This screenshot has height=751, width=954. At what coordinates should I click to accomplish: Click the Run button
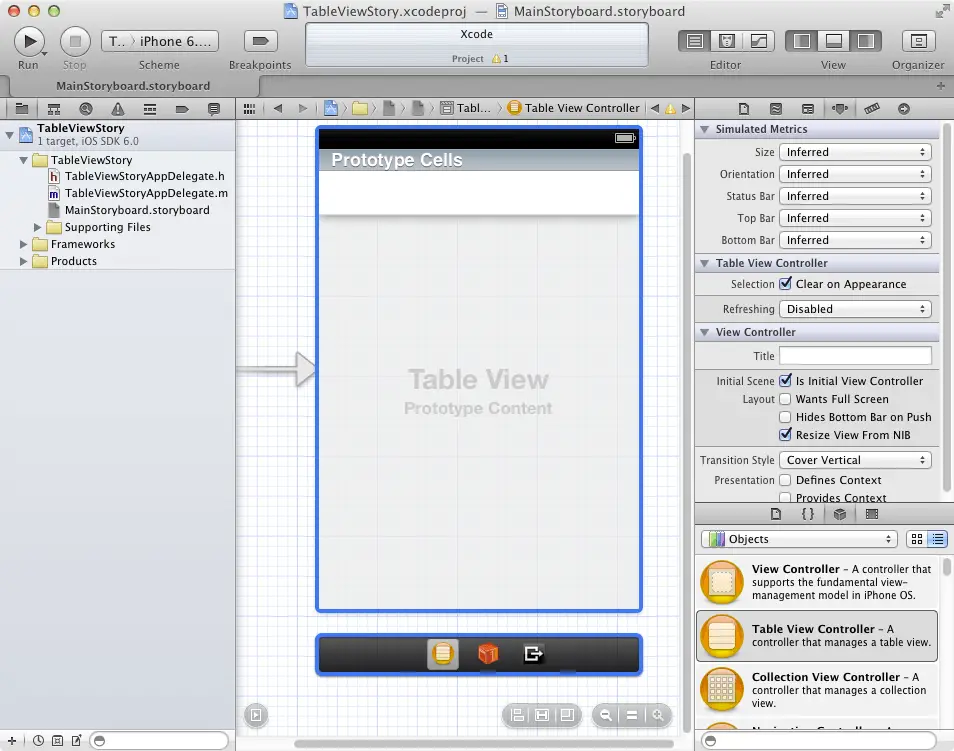pyautogui.click(x=29, y=42)
